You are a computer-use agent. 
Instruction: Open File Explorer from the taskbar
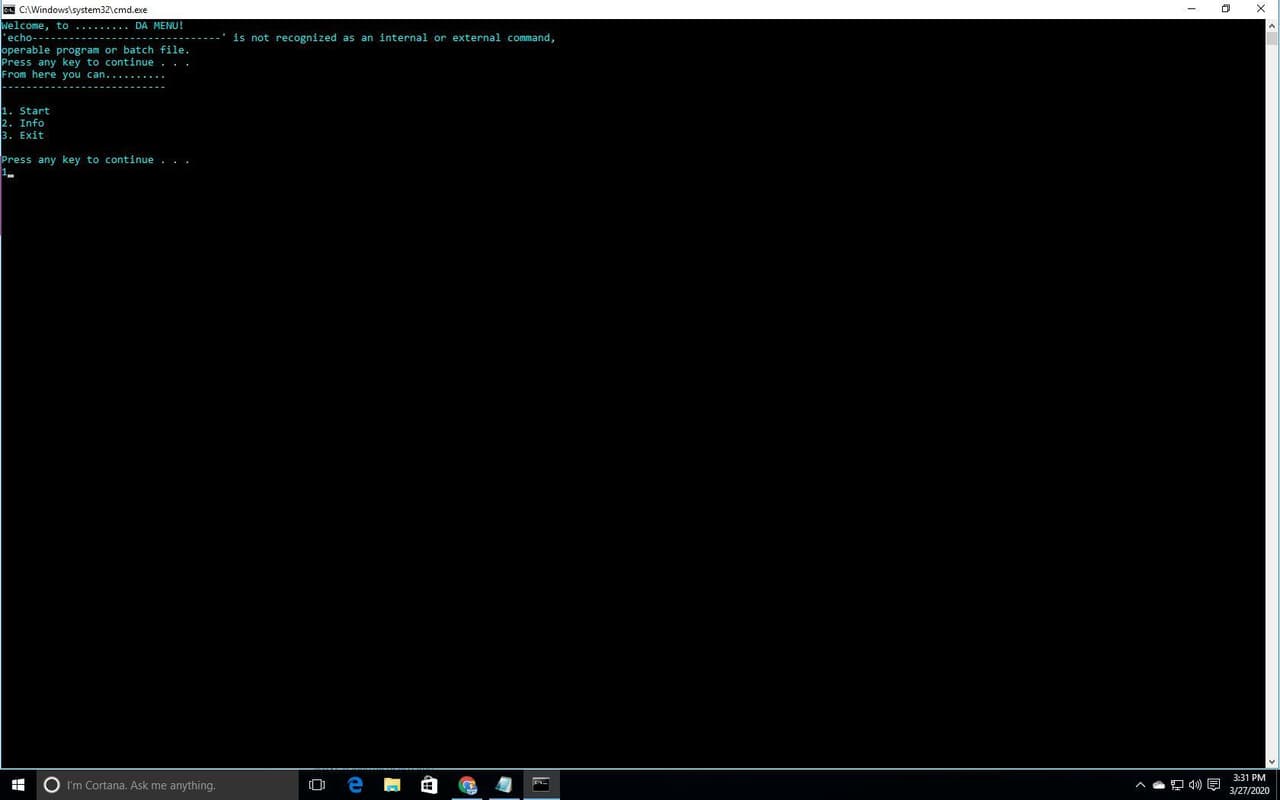coord(392,785)
